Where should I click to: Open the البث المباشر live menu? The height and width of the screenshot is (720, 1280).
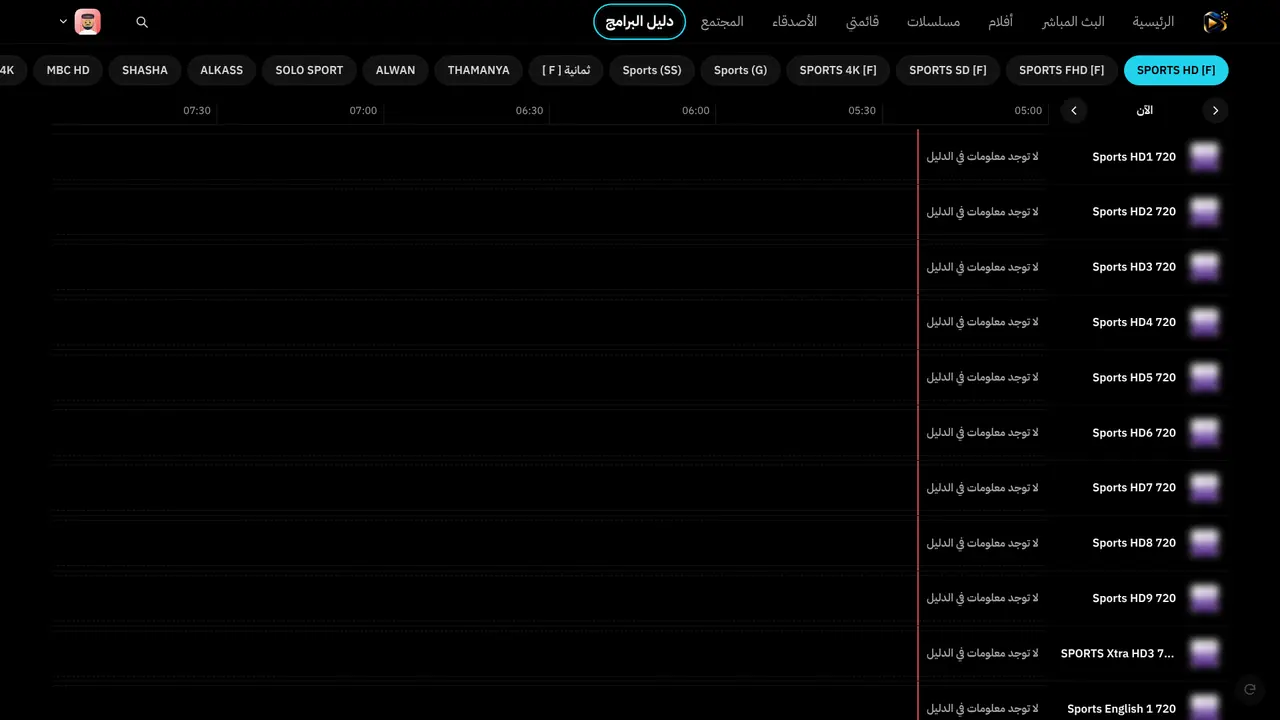point(1073,22)
